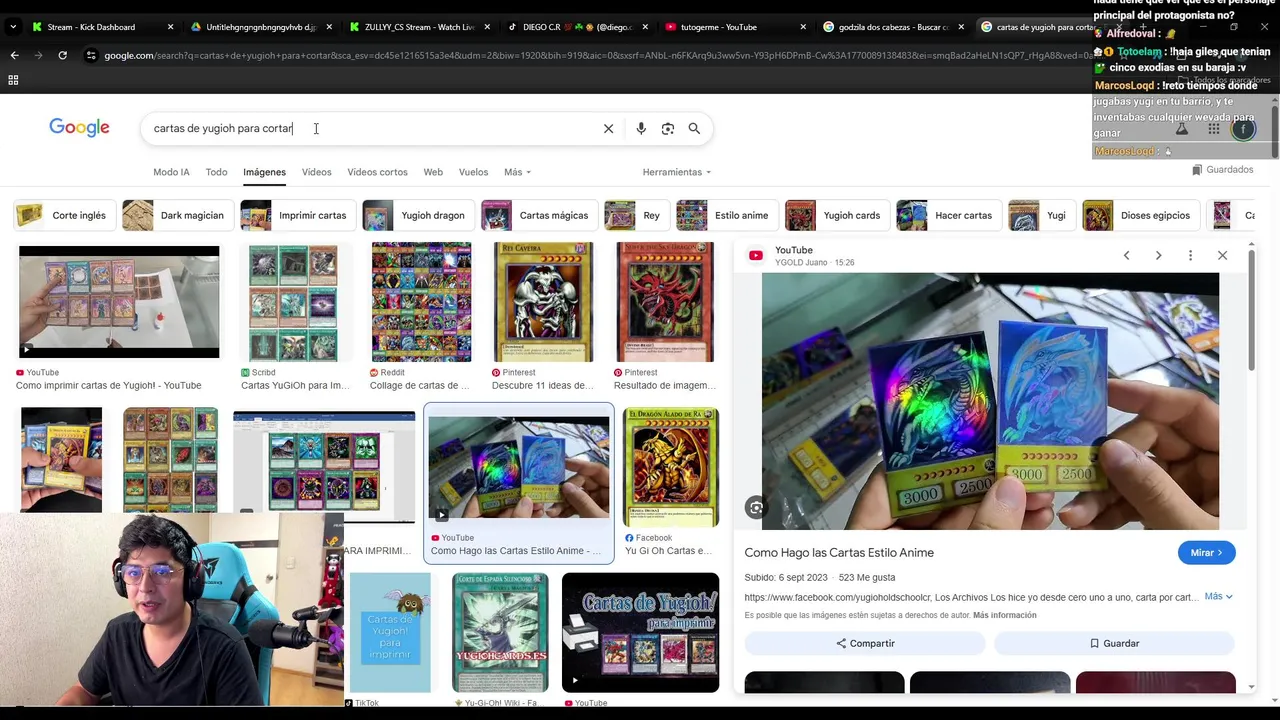The height and width of the screenshot is (720, 1280).
Task: Switch to Stream - Kick Dashboard tab
Action: click(x=98, y=27)
